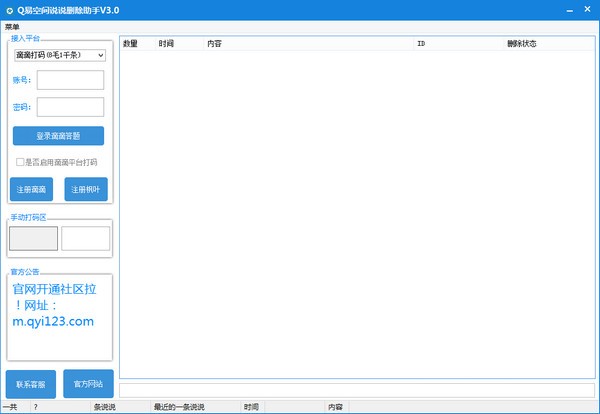Click the 密码 password input field
The image size is (600, 414).
pos(70,107)
